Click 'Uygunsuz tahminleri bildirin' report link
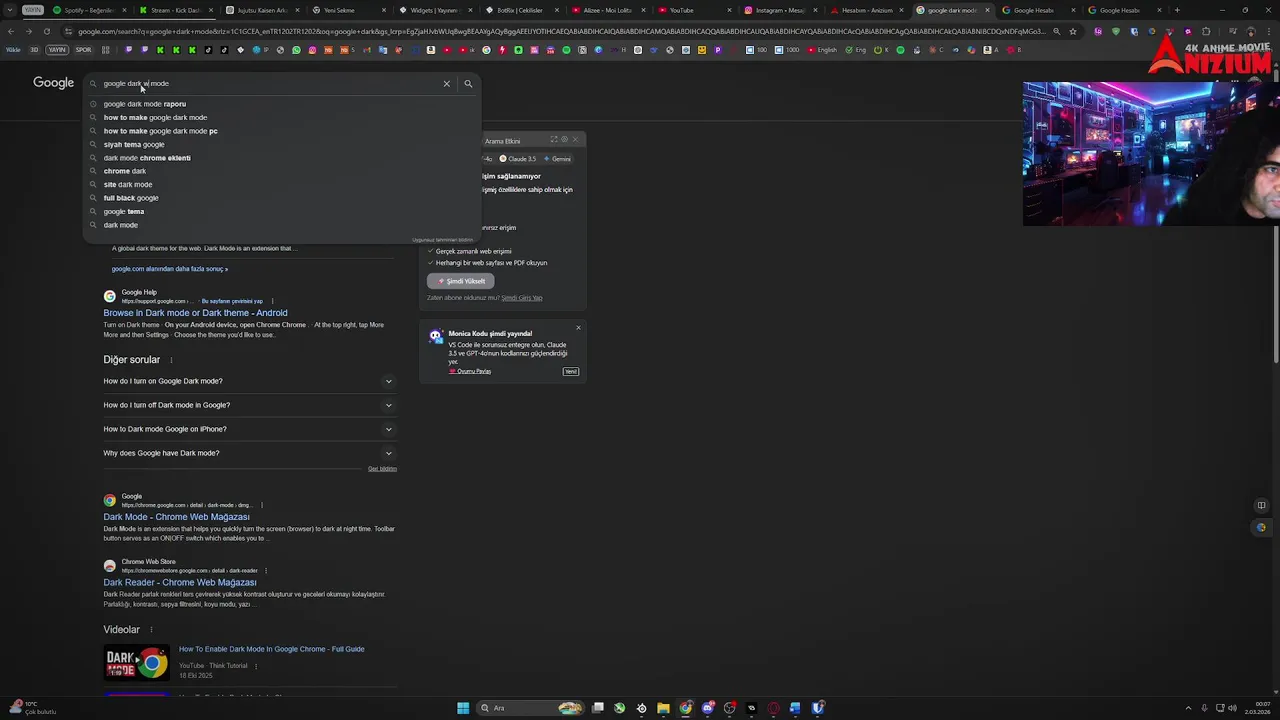The width and height of the screenshot is (1280, 720). coord(443,240)
